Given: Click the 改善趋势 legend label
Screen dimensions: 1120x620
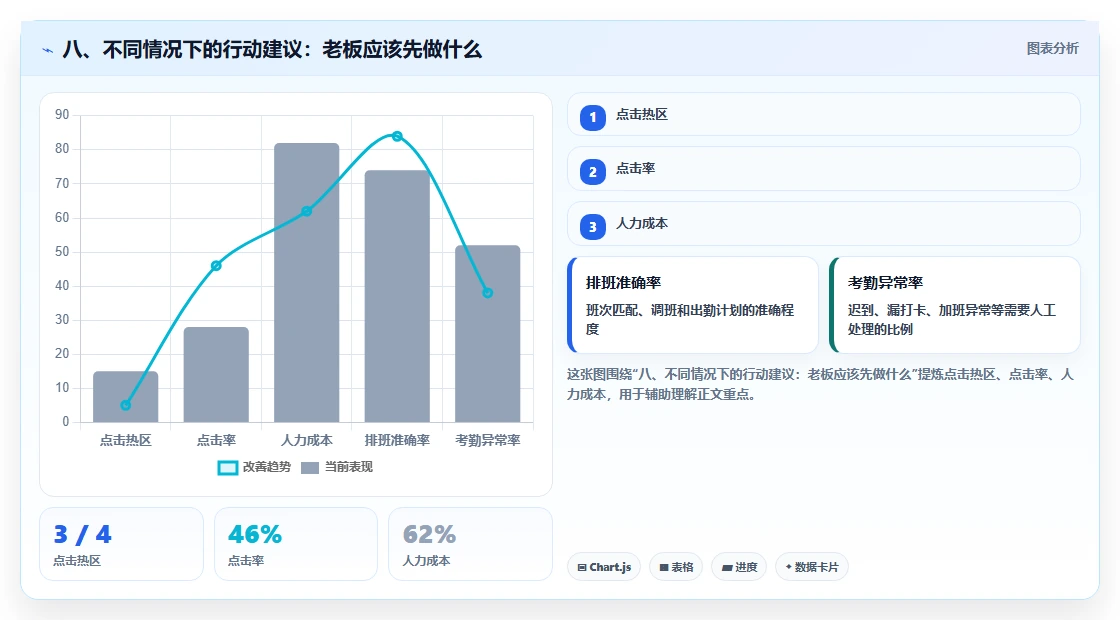Looking at the screenshot, I should tap(266, 467).
